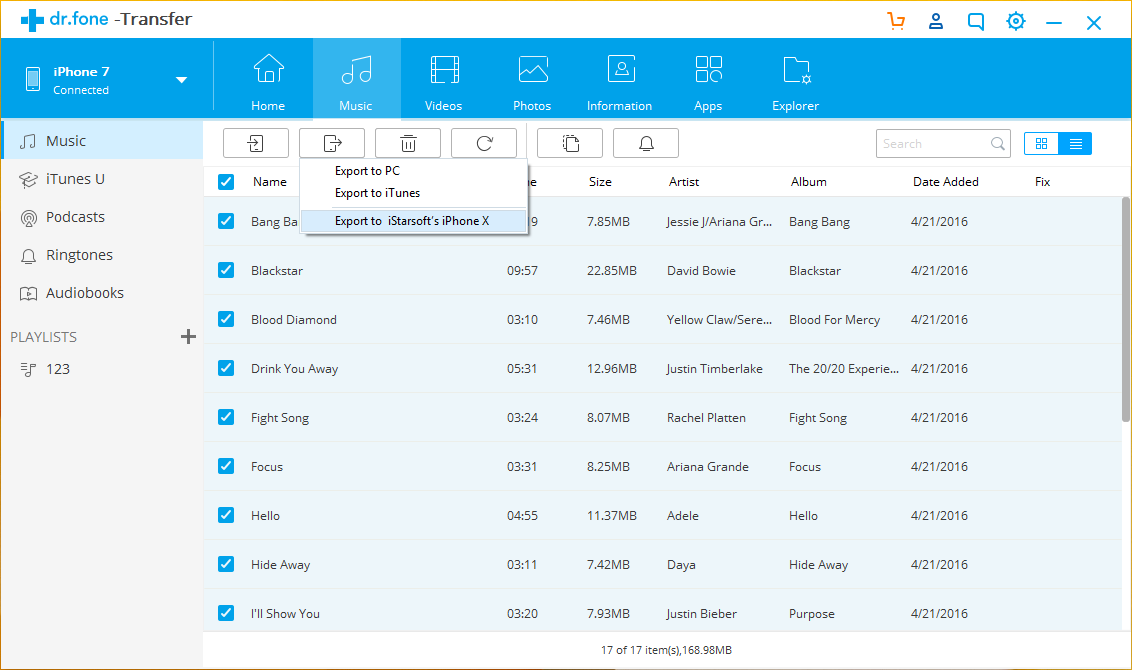Uncheck the Blood Diamond song checkbox
The height and width of the screenshot is (670, 1132).
[226, 319]
